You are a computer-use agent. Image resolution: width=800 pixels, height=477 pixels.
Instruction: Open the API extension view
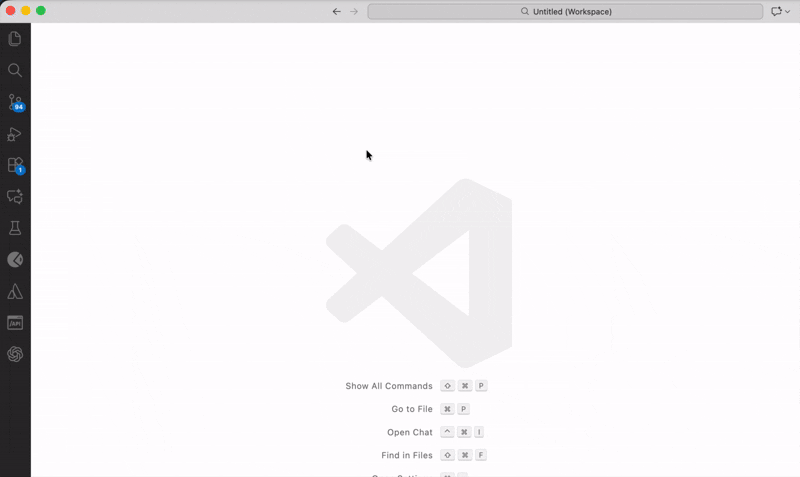pos(15,323)
